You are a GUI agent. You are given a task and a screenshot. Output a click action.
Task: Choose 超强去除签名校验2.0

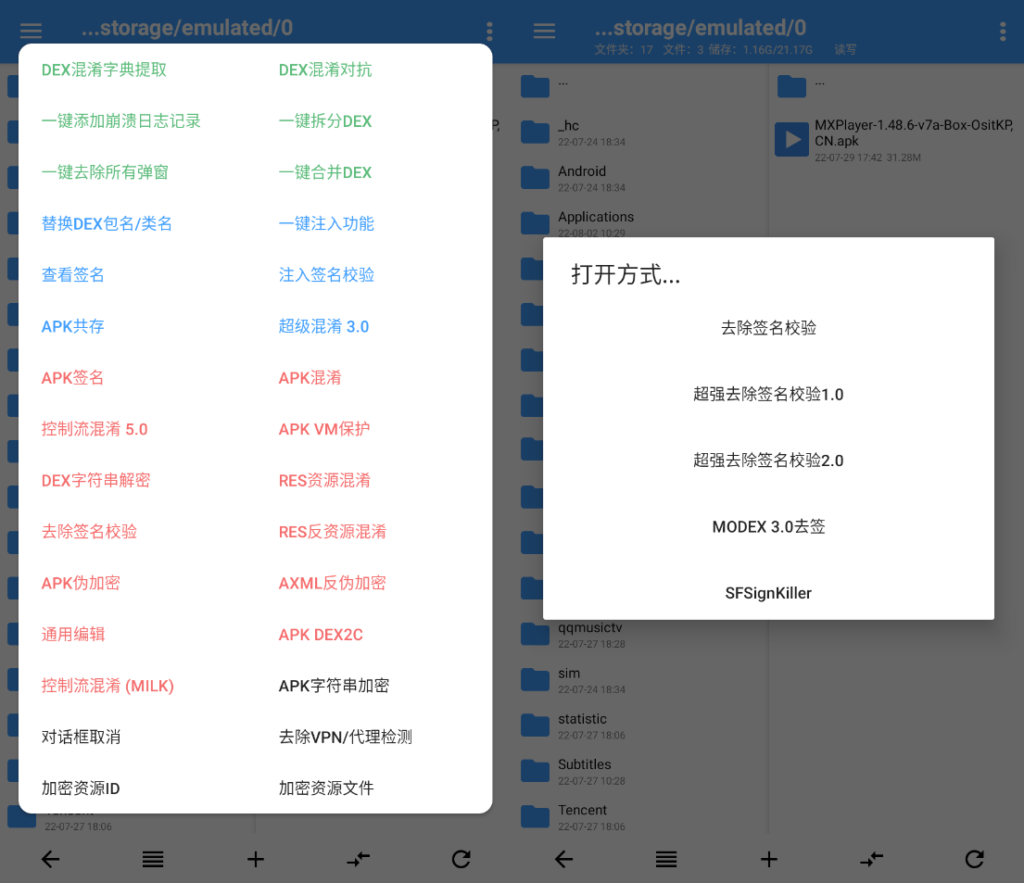point(768,460)
